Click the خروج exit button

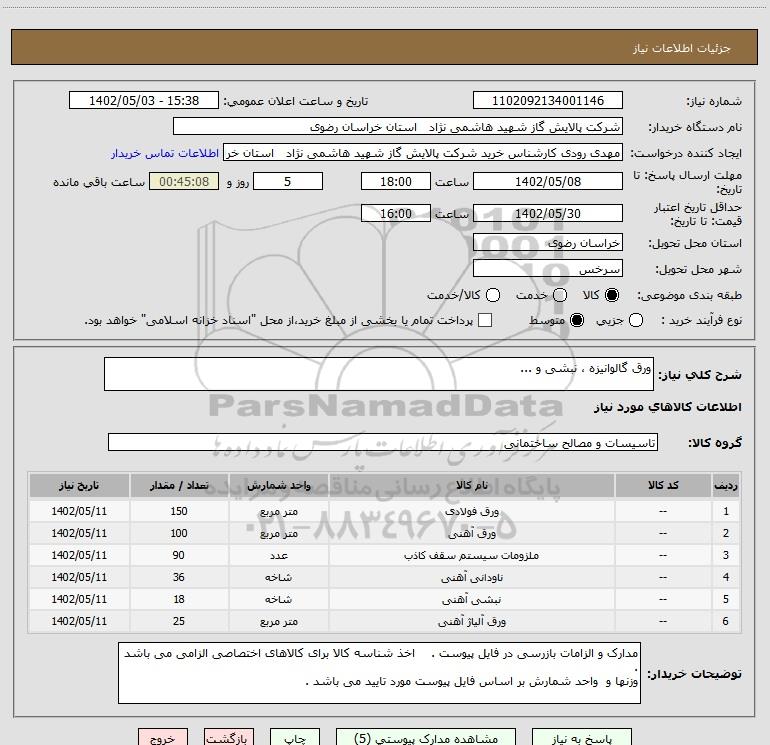point(163,738)
